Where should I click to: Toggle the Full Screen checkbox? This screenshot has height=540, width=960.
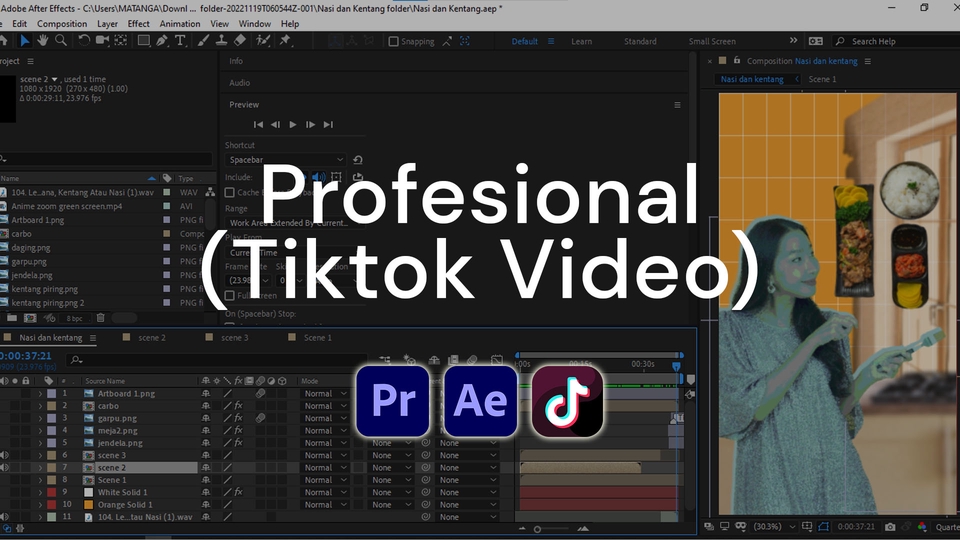(x=230, y=295)
